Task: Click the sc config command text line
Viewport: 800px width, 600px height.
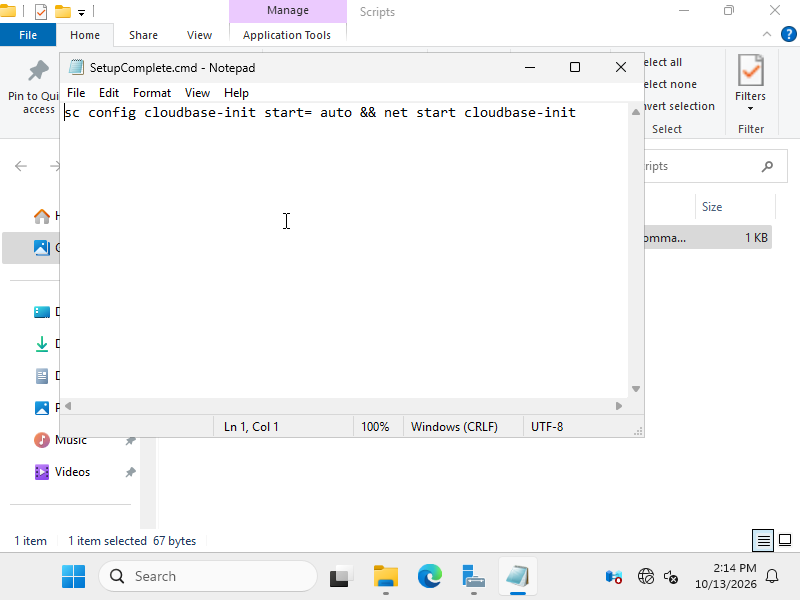Action: (x=320, y=113)
